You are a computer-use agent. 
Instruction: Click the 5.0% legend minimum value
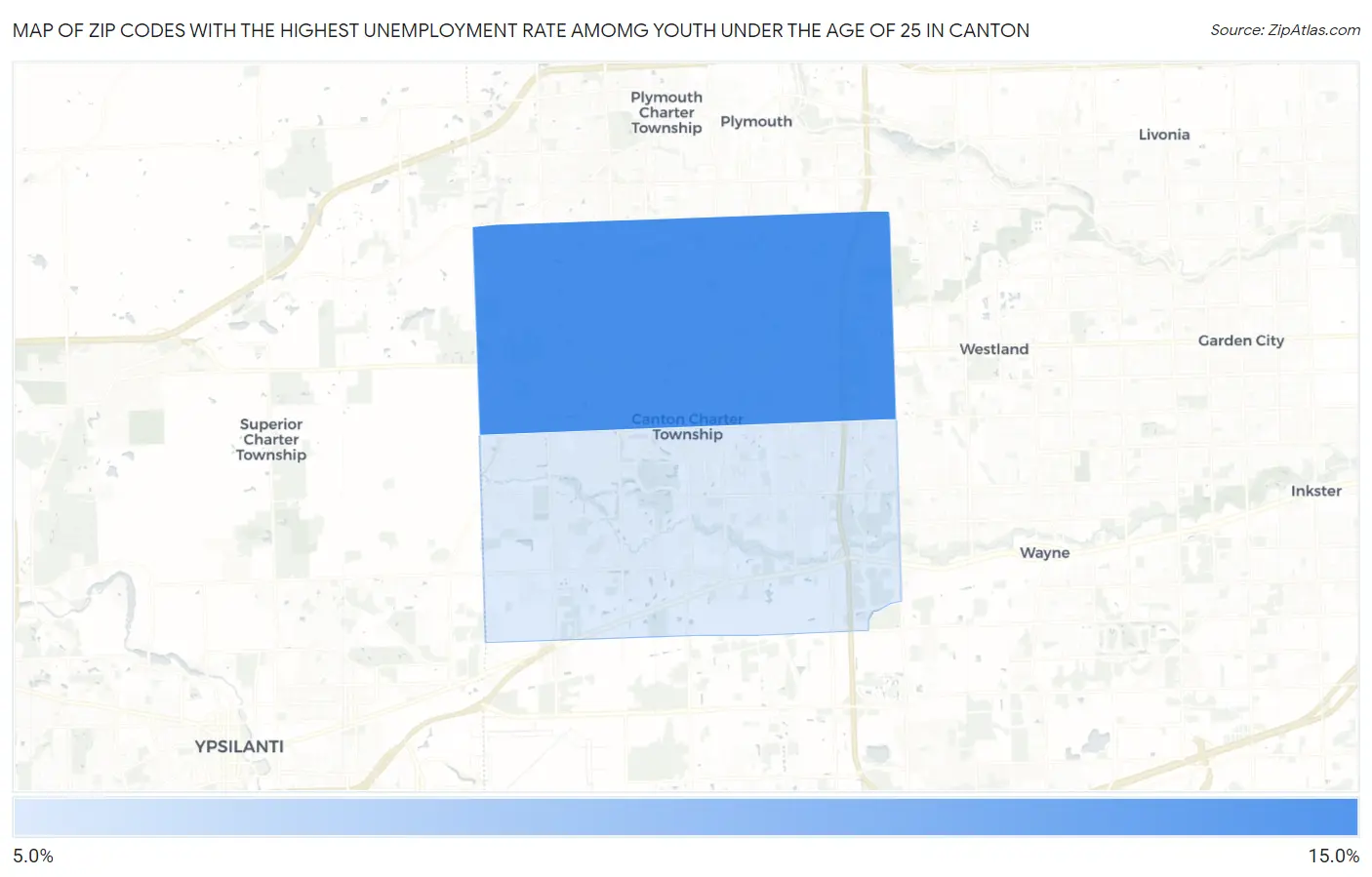[33, 856]
